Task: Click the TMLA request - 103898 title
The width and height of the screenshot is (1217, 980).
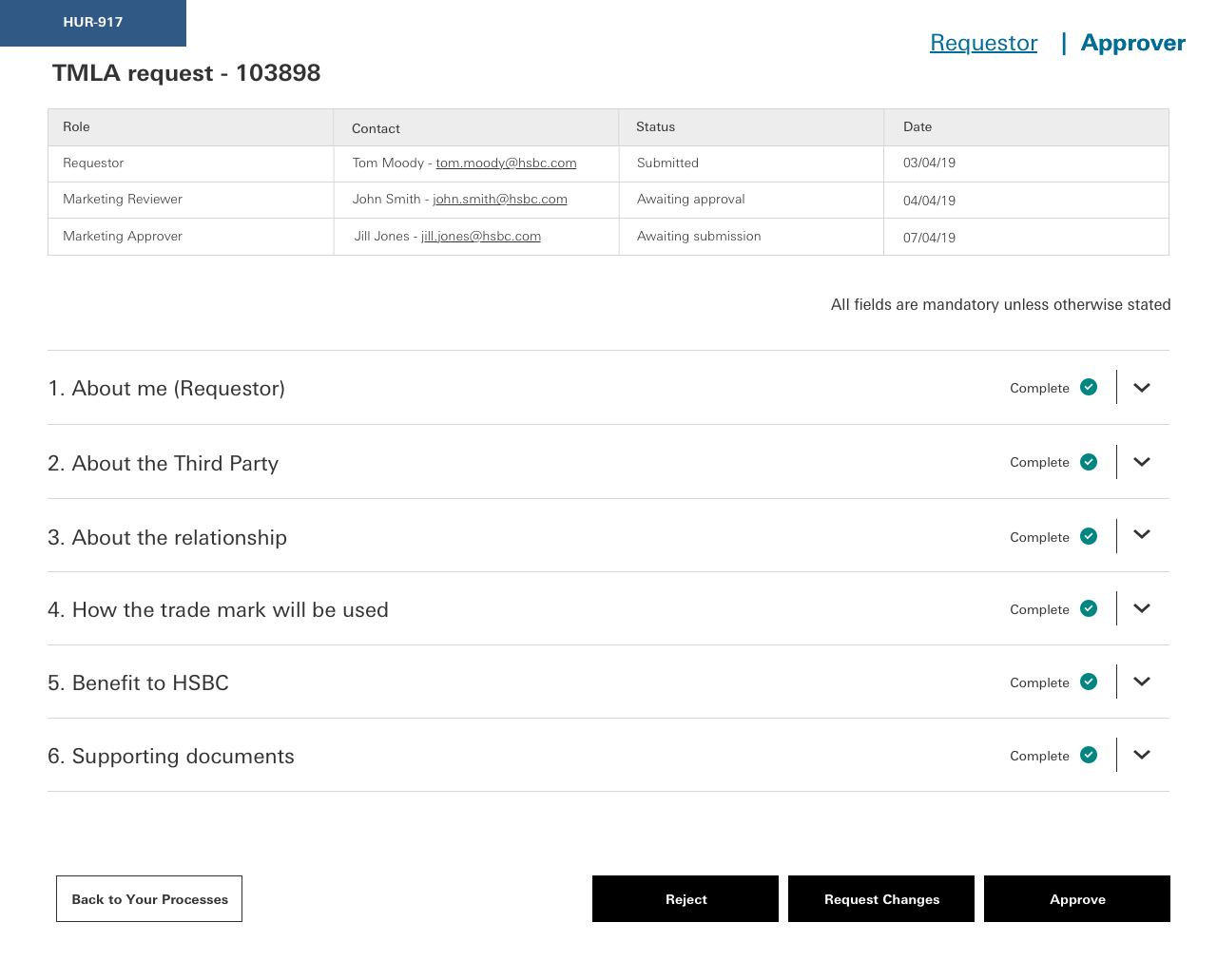Action: click(x=186, y=73)
